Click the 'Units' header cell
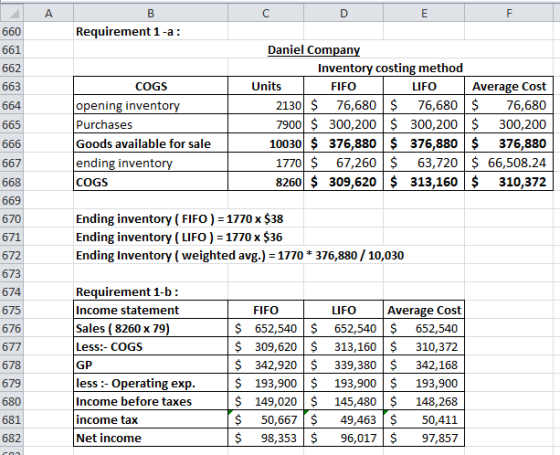Screen dimensions: 560x455 point(266,86)
